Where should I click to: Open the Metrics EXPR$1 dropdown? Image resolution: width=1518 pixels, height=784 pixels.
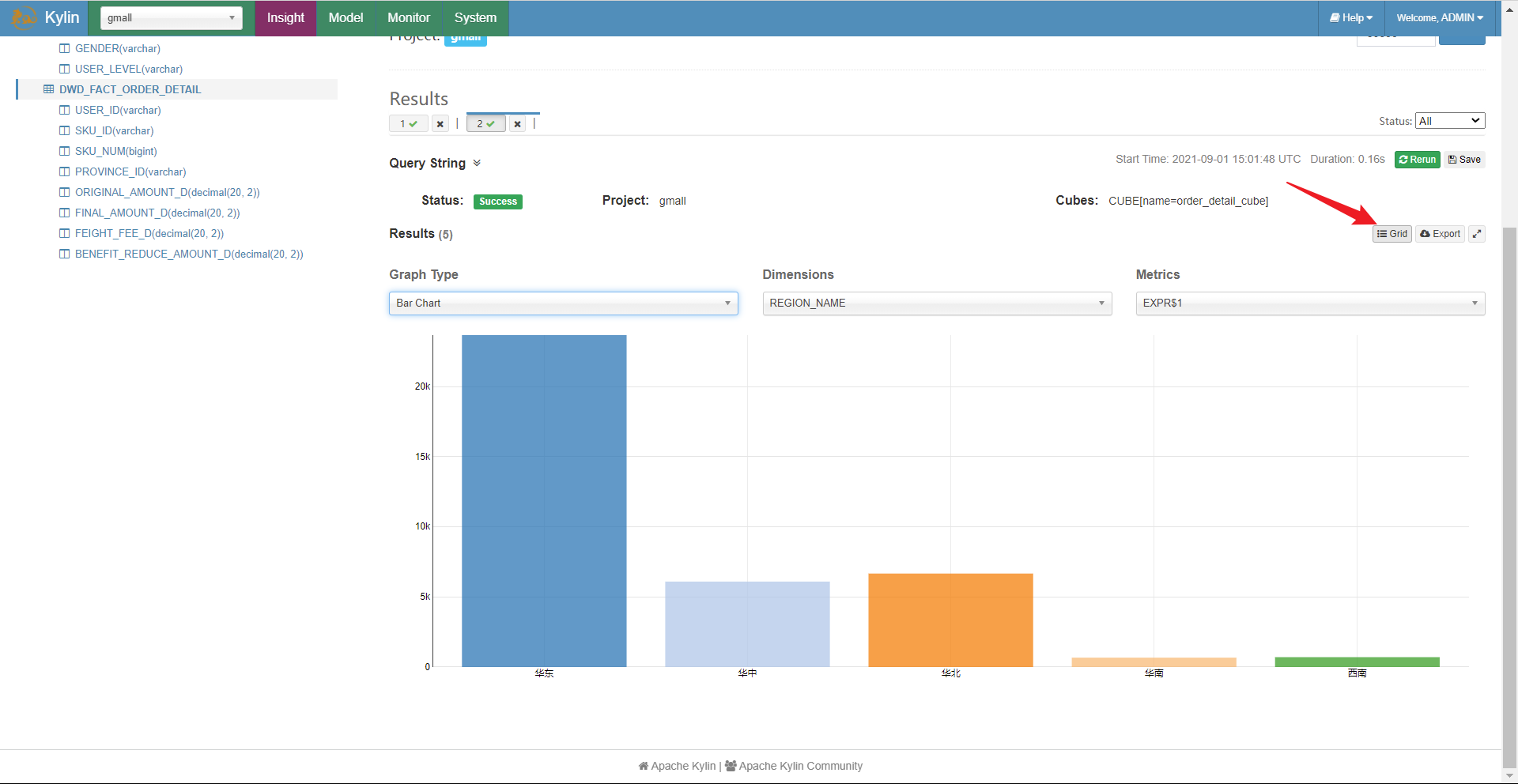pyautogui.click(x=1310, y=303)
